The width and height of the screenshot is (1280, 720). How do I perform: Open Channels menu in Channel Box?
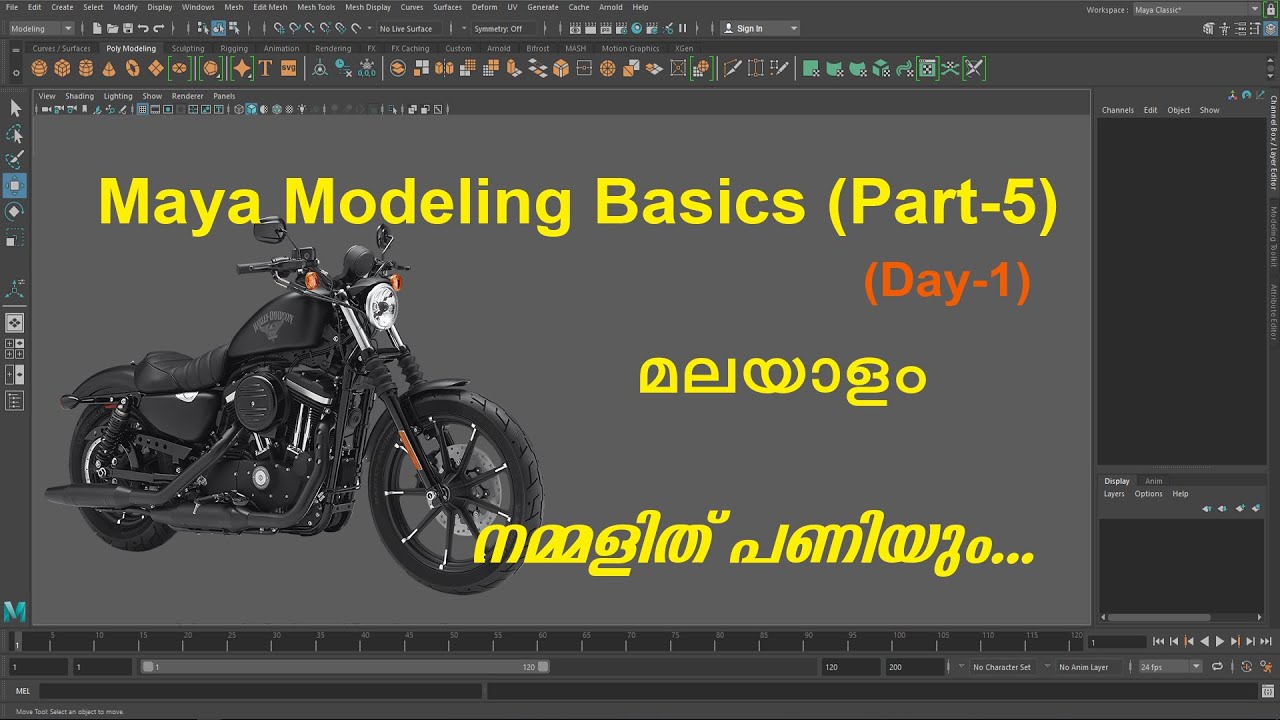tap(1118, 110)
